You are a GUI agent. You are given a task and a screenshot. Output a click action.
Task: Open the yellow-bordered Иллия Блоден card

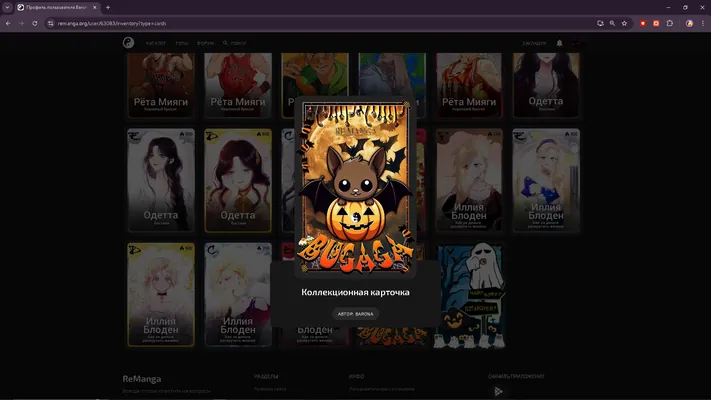pos(161,295)
